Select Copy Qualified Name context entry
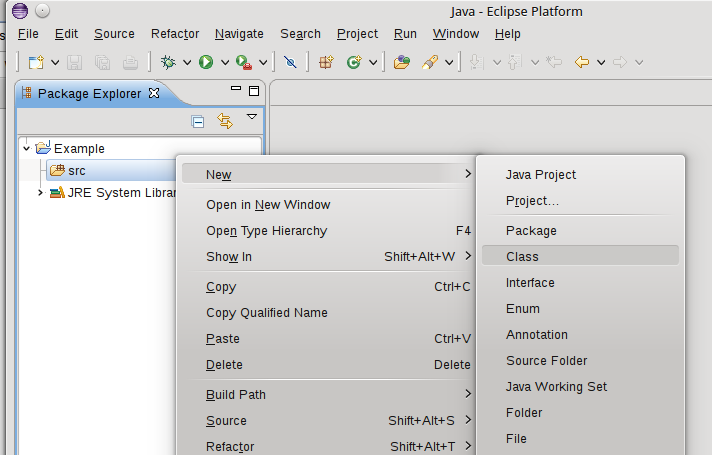Viewport: 712px width, 455px height. pos(328,313)
